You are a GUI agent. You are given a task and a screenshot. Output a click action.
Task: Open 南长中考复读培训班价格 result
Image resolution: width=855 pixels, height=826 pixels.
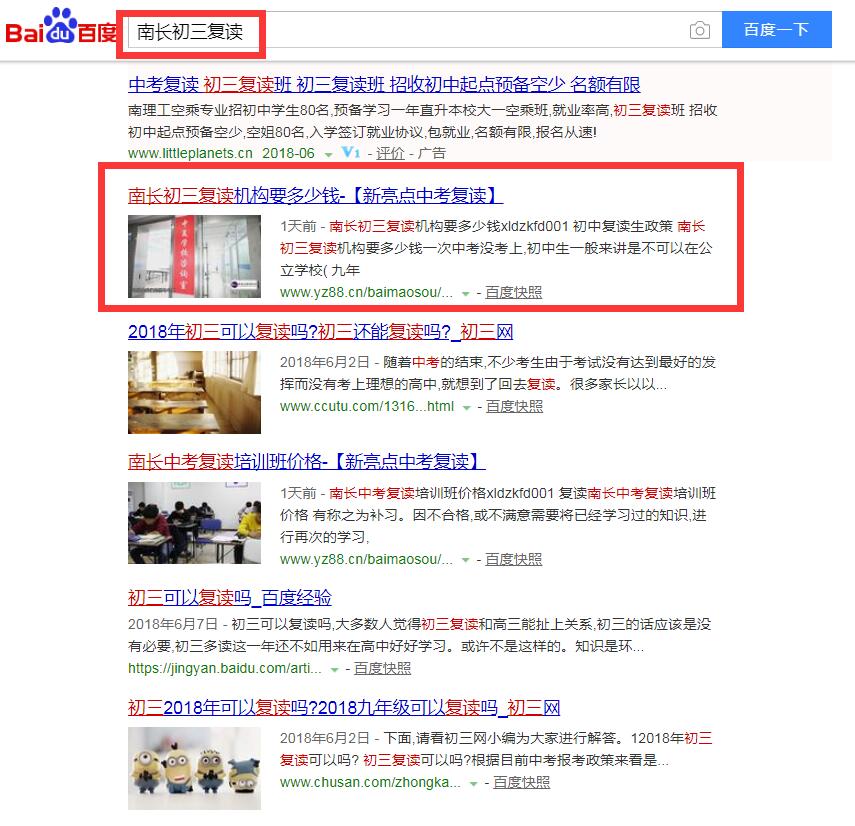[306, 462]
